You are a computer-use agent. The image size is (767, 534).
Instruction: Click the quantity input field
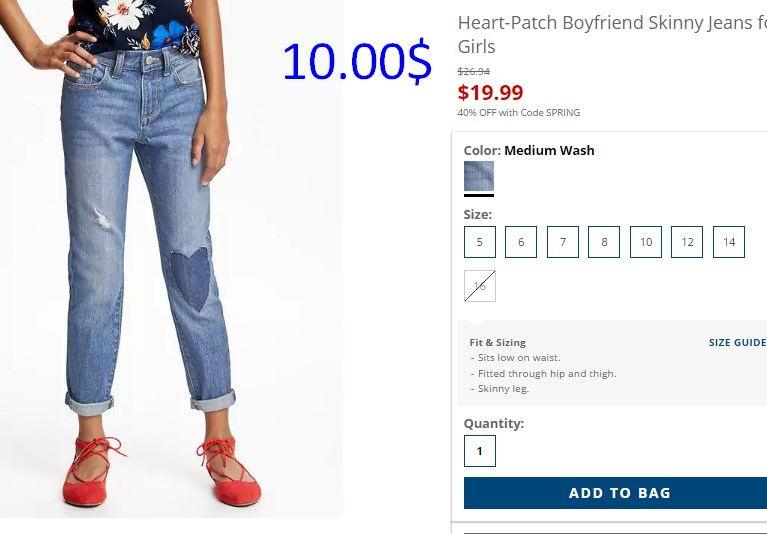(479, 451)
